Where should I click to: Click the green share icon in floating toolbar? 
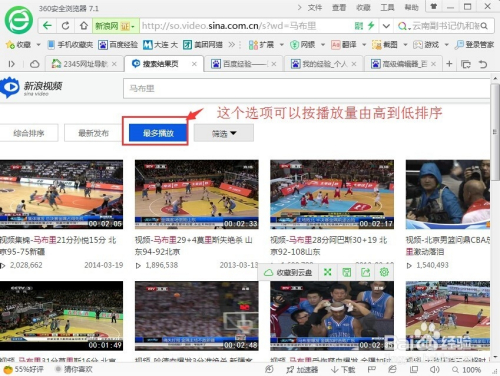pos(366,272)
